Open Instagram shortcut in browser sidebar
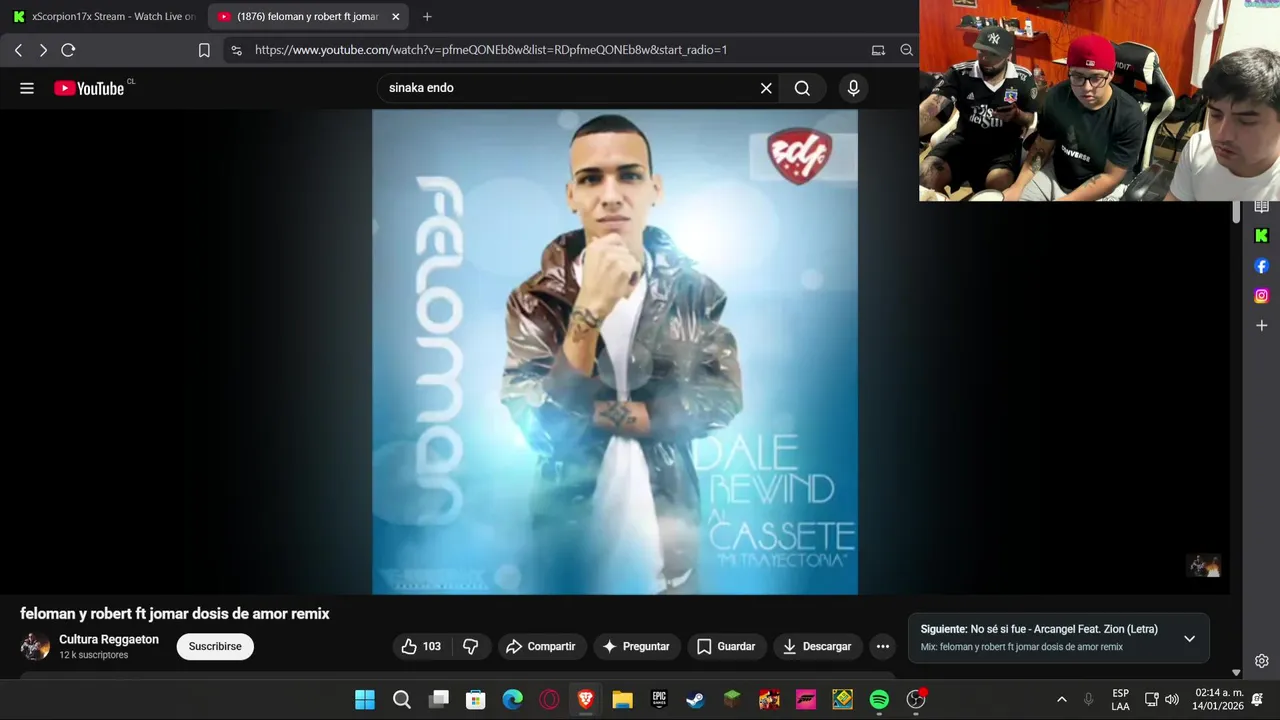The image size is (1280, 720). coord(1261,296)
